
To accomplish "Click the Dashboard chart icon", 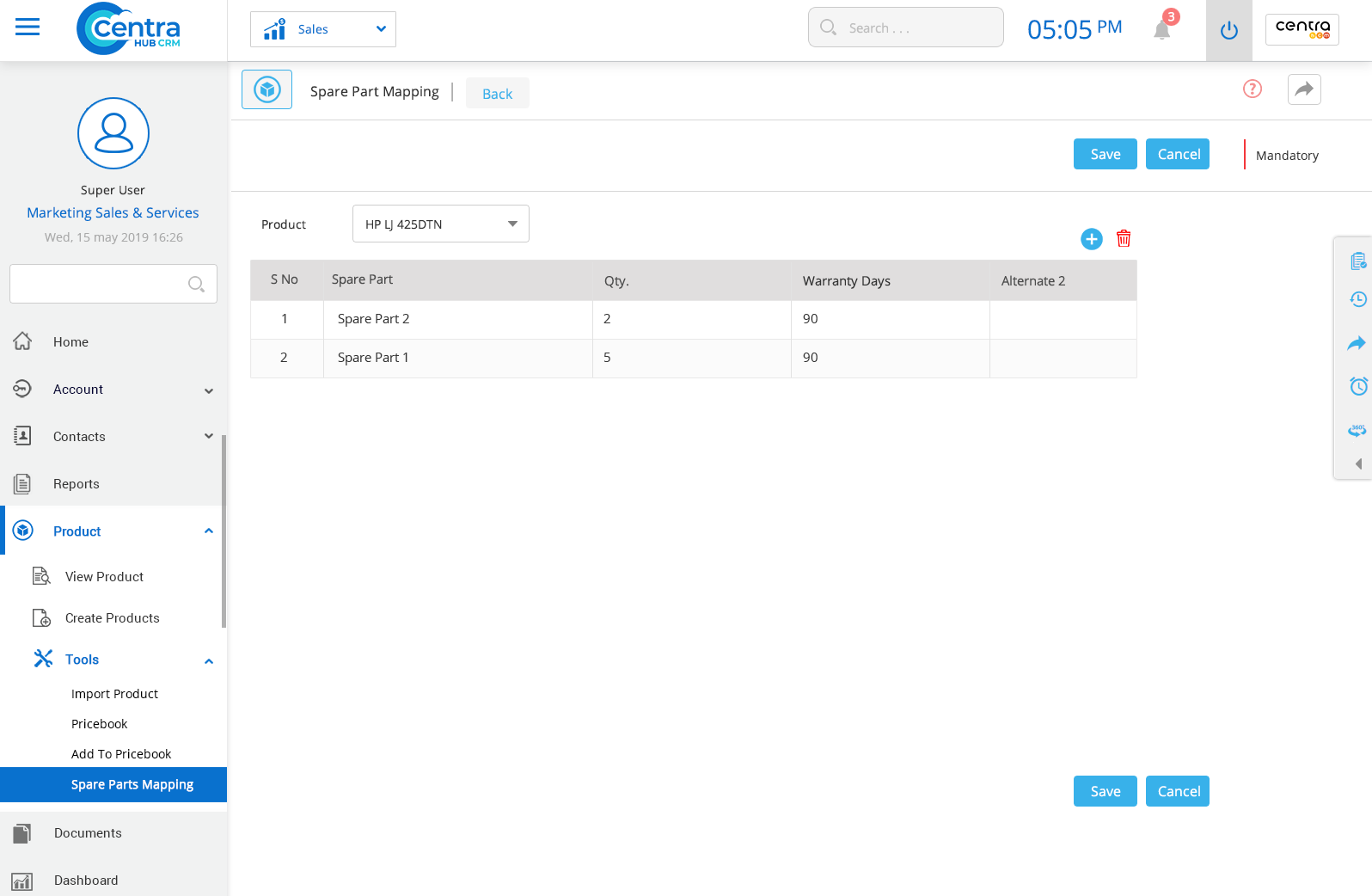I will [22, 881].
